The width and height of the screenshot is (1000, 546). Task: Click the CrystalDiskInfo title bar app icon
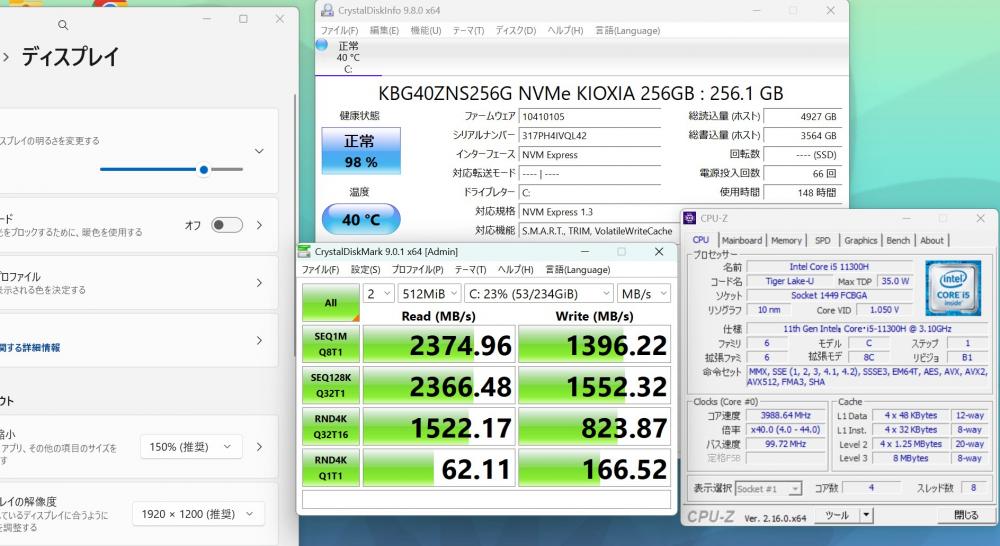pos(327,10)
